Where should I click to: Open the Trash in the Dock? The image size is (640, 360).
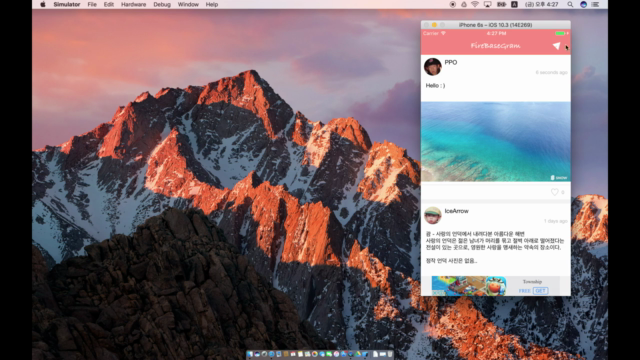click(390, 354)
